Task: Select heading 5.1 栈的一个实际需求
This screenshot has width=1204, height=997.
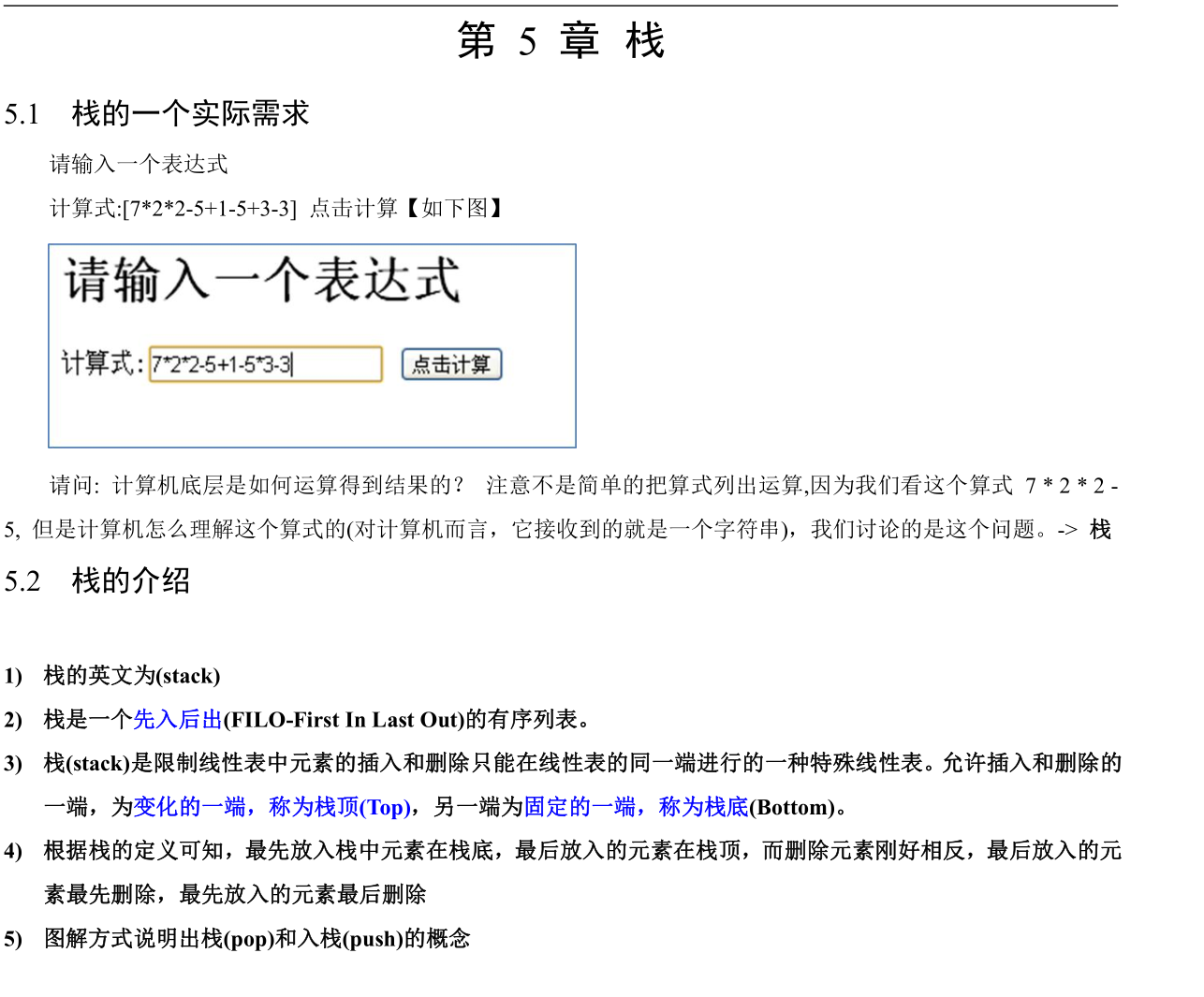Action: pos(157,114)
